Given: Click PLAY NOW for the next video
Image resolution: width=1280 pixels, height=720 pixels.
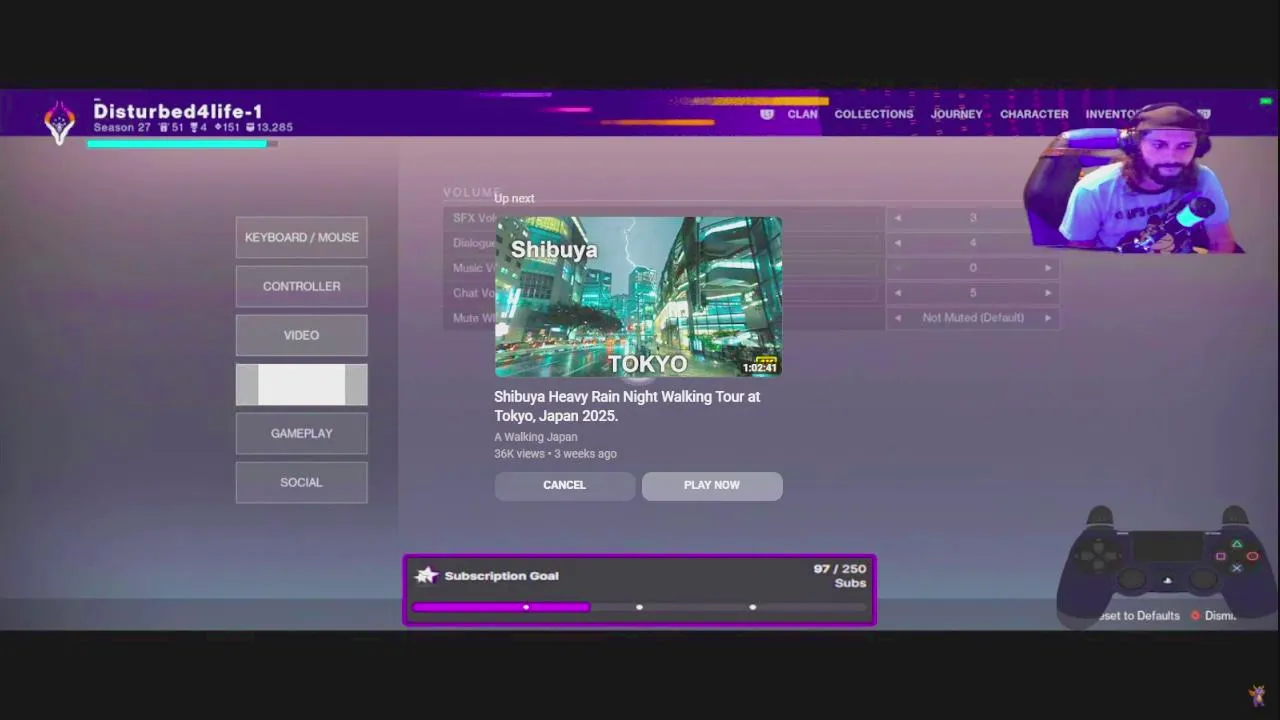Looking at the screenshot, I should [712, 485].
